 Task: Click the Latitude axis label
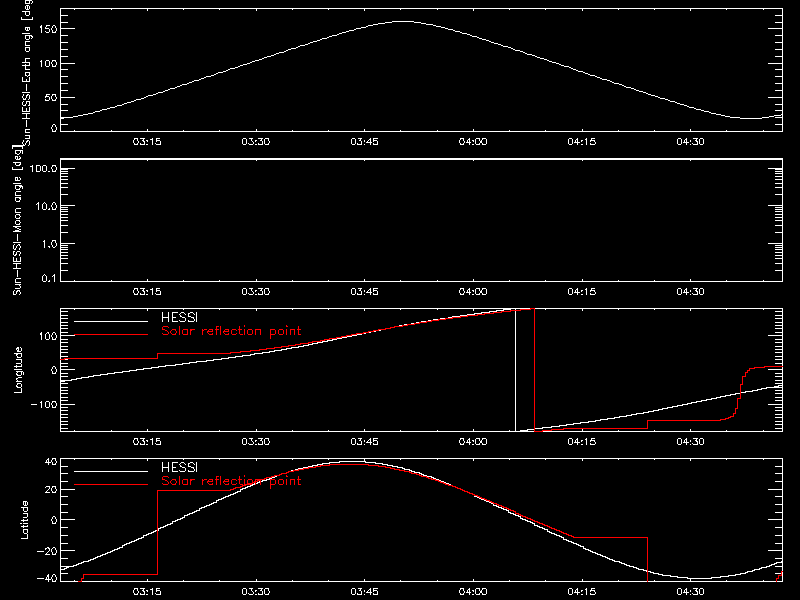(24, 520)
